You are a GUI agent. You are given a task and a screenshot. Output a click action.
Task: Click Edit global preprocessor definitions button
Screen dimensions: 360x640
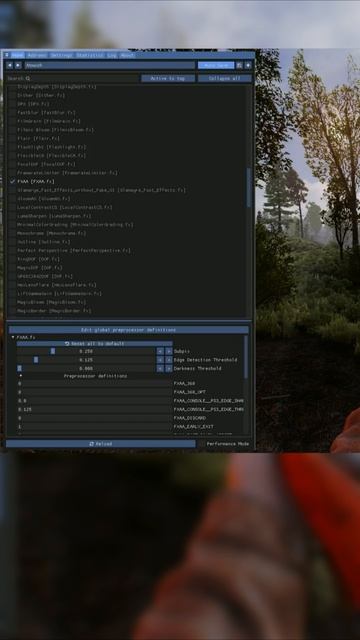pyautogui.click(x=129, y=330)
